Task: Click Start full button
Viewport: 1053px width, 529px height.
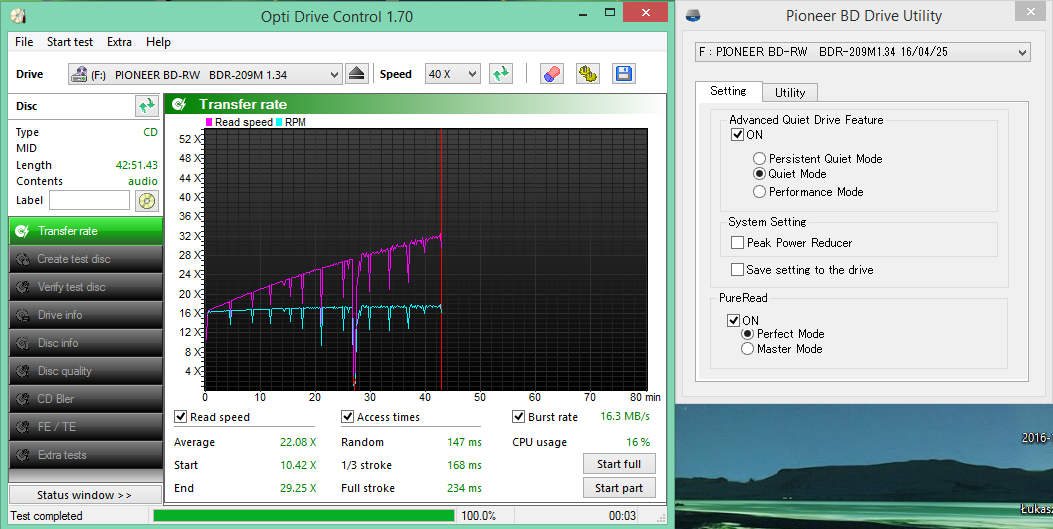Action: pyautogui.click(x=619, y=464)
